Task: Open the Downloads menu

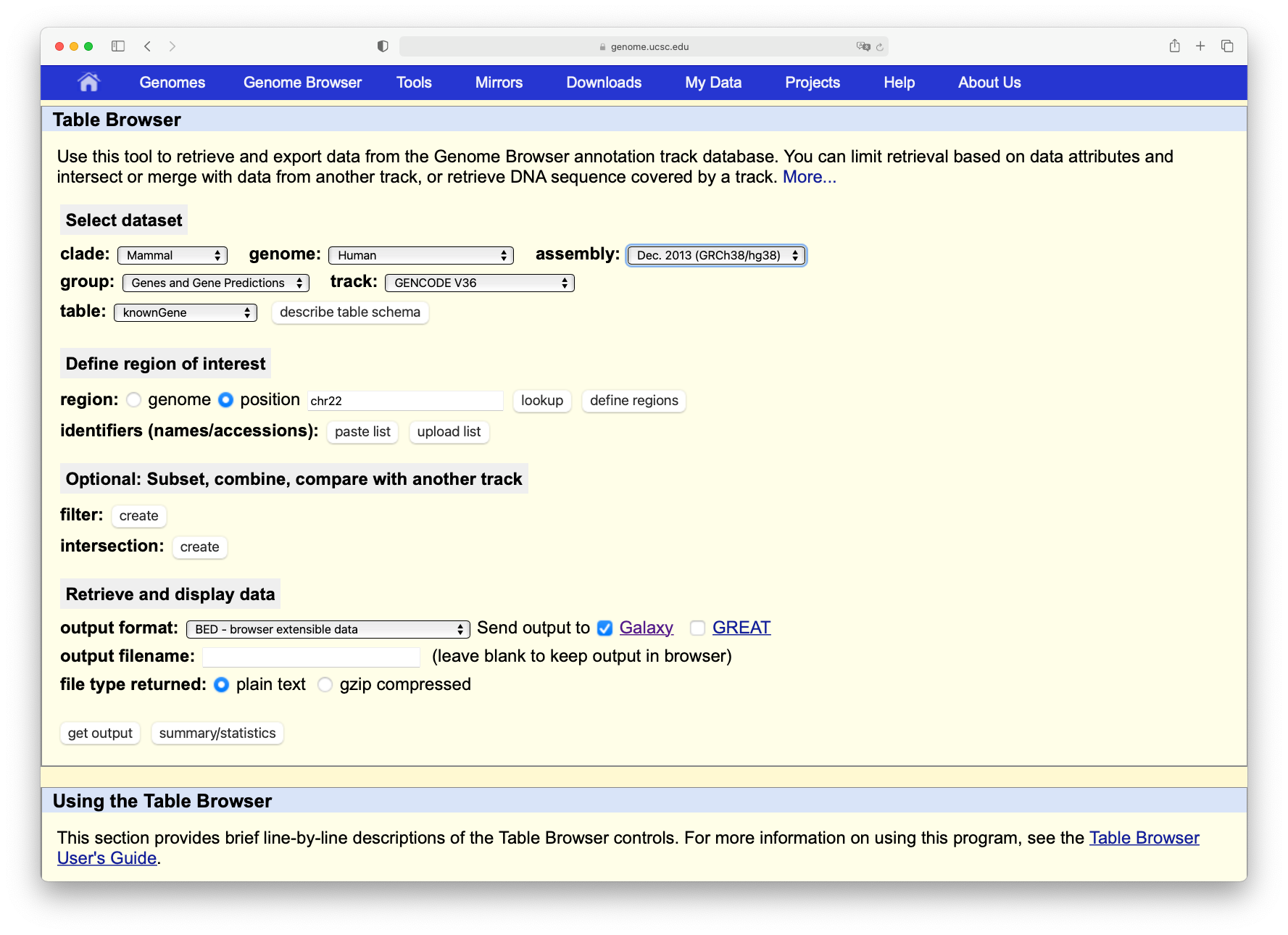Action: click(604, 83)
